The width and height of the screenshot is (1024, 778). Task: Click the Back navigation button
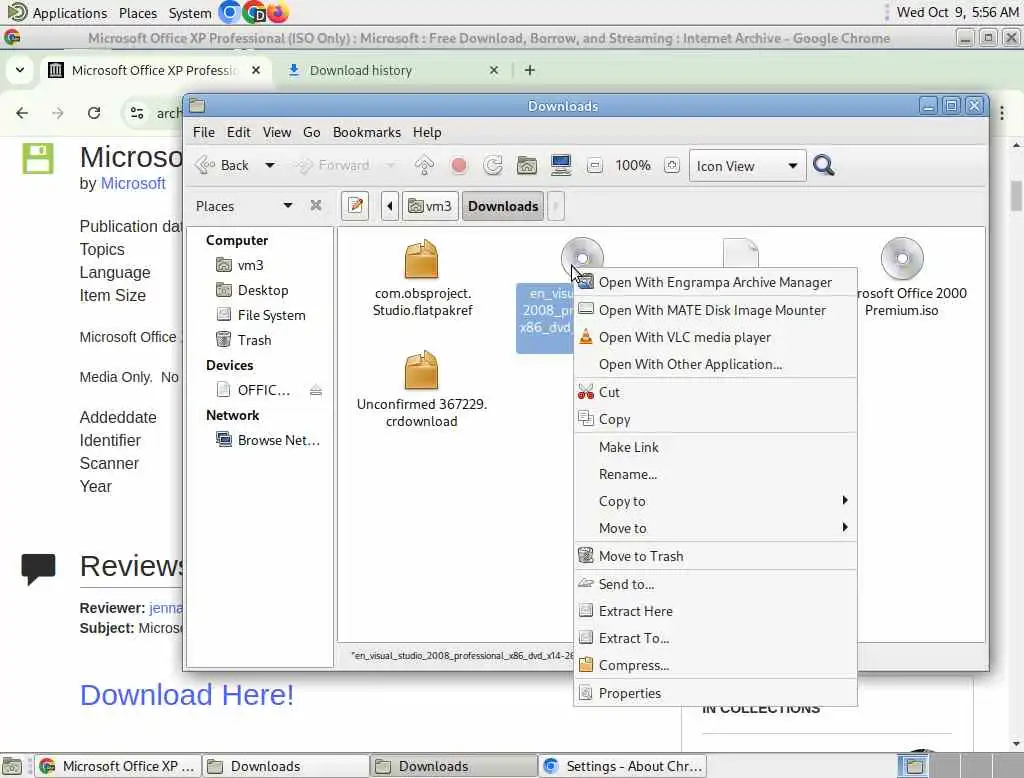click(223, 166)
